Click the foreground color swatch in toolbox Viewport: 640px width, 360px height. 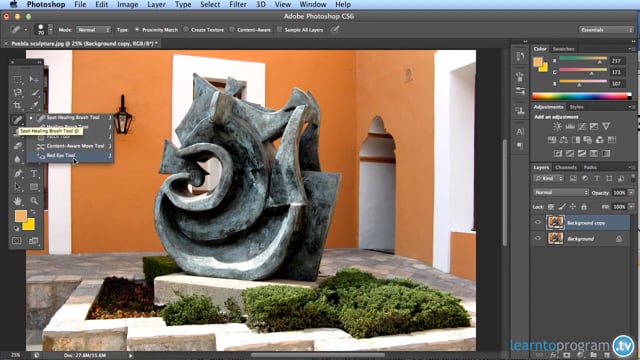tap(20, 215)
